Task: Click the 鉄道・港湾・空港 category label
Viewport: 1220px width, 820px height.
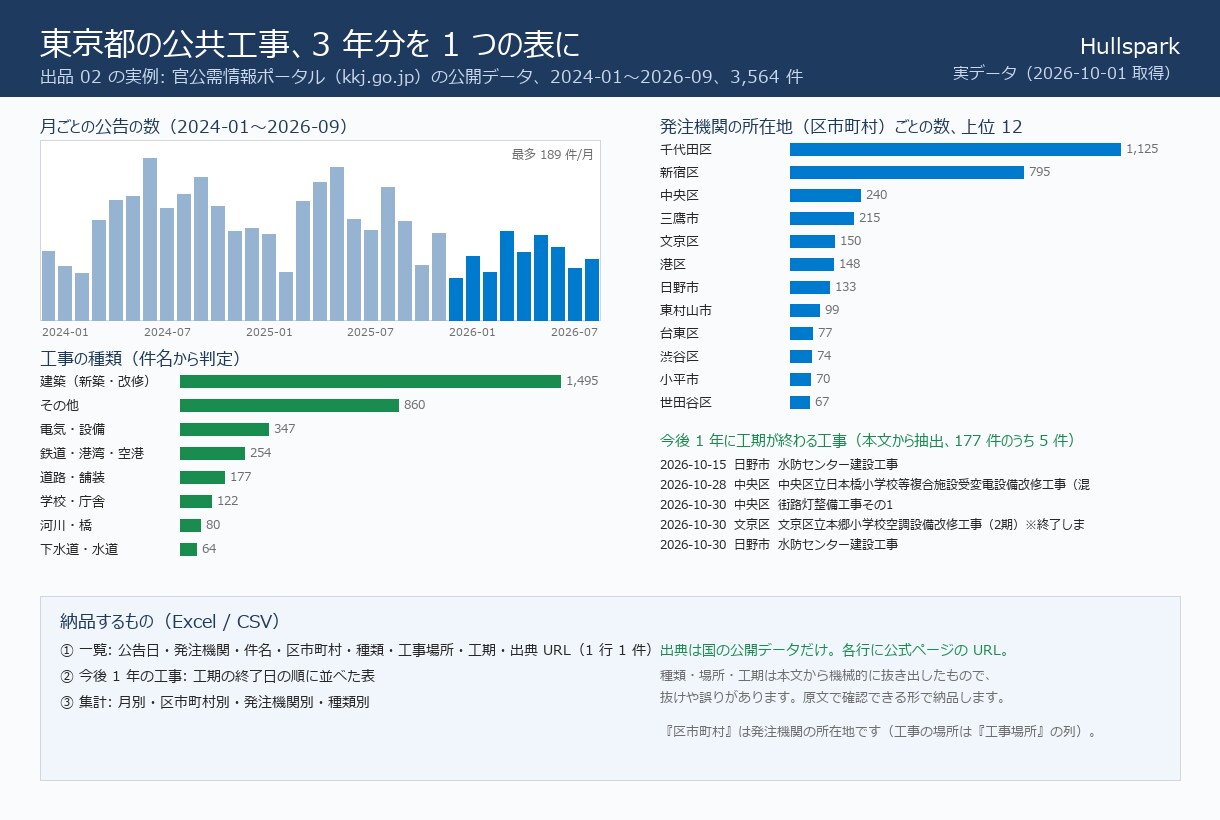Action: point(92,453)
